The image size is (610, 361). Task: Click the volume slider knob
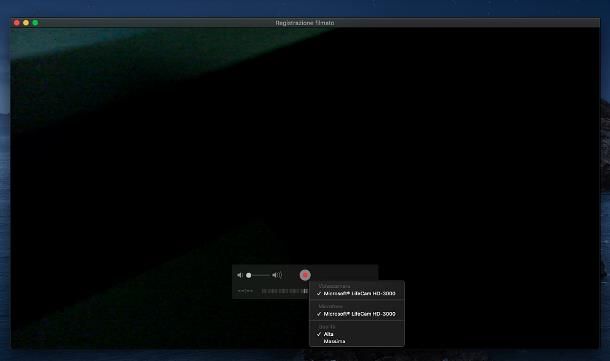pyautogui.click(x=249, y=275)
